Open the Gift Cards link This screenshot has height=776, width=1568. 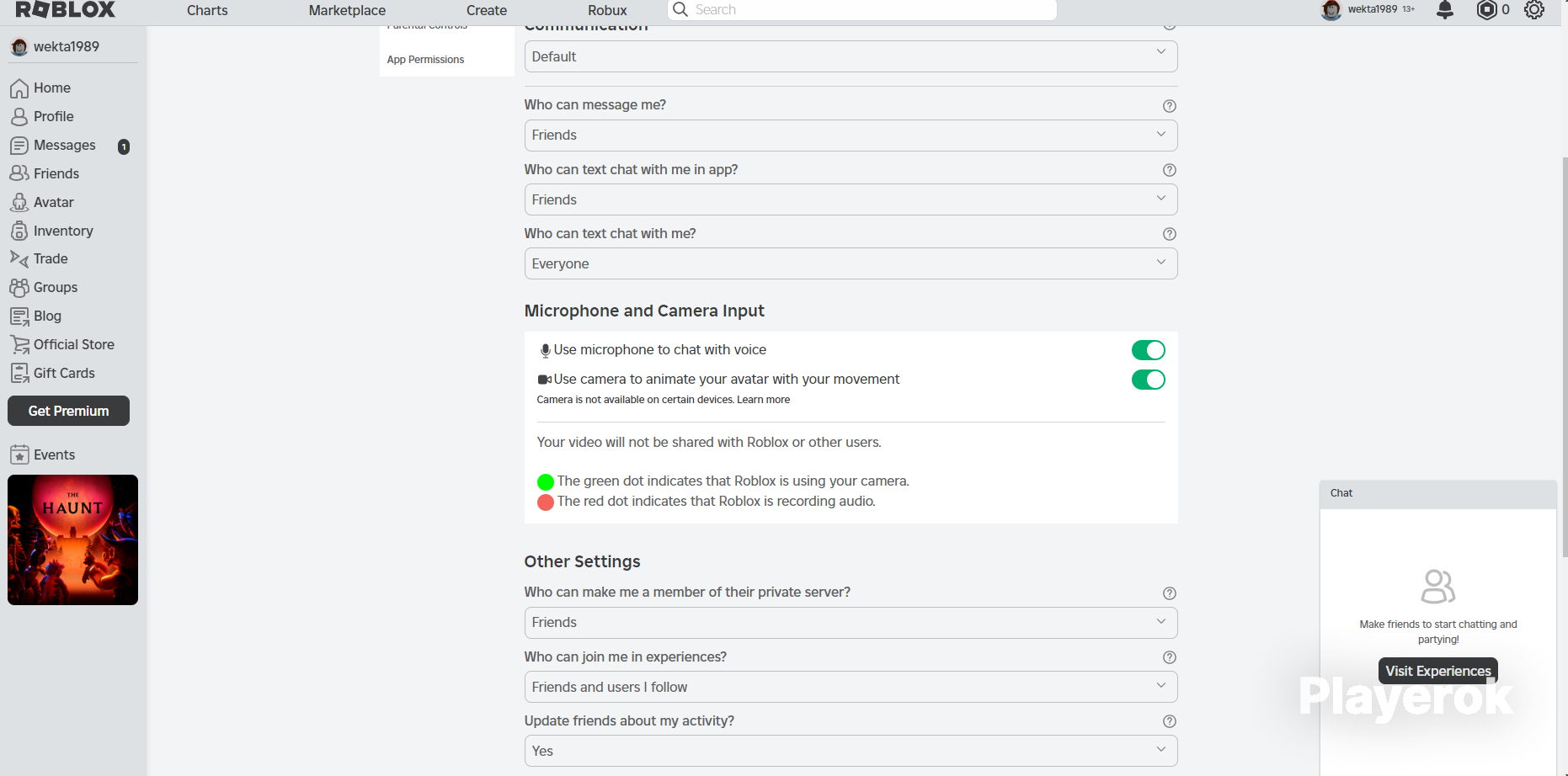[64, 373]
